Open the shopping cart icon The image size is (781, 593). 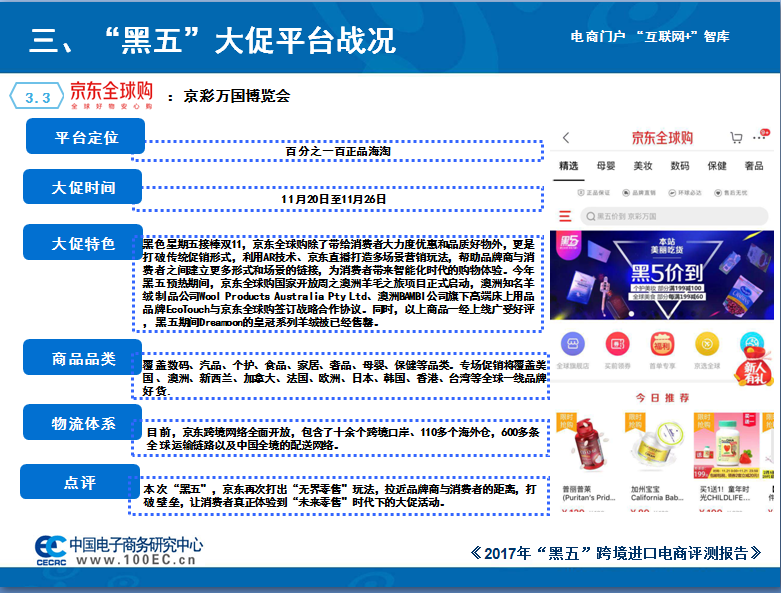pos(736,137)
